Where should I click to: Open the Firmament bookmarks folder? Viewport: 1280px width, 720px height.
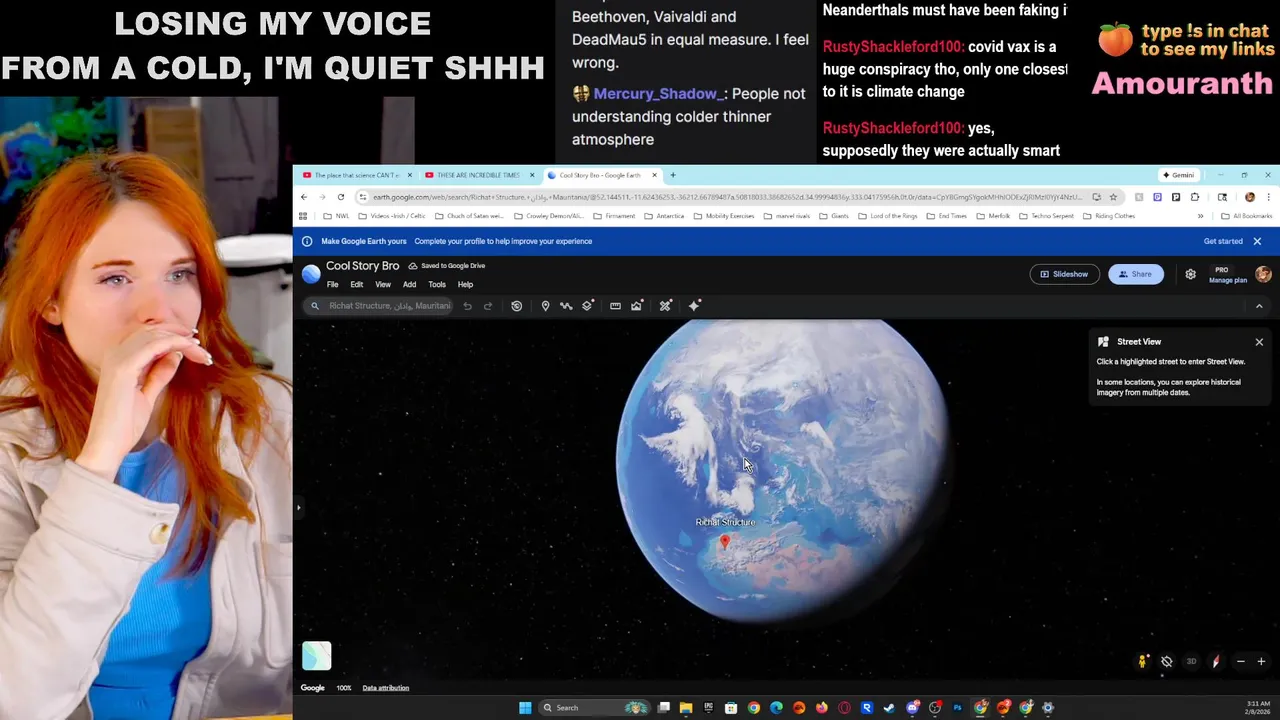[613, 216]
